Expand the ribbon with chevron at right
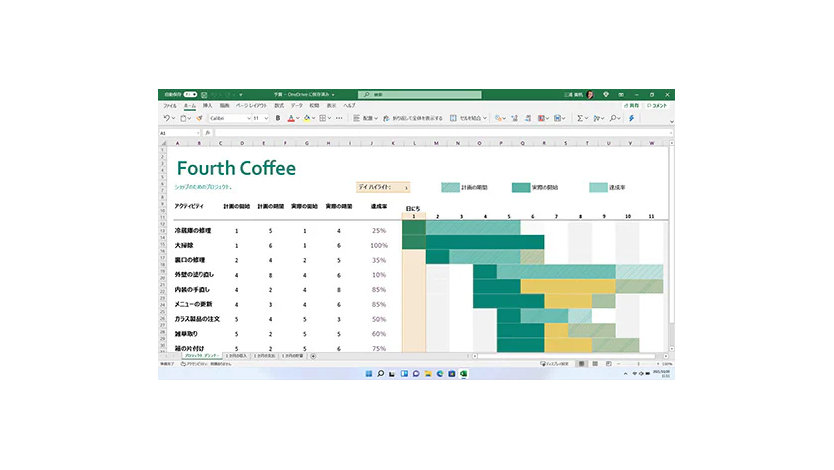 (x=671, y=122)
